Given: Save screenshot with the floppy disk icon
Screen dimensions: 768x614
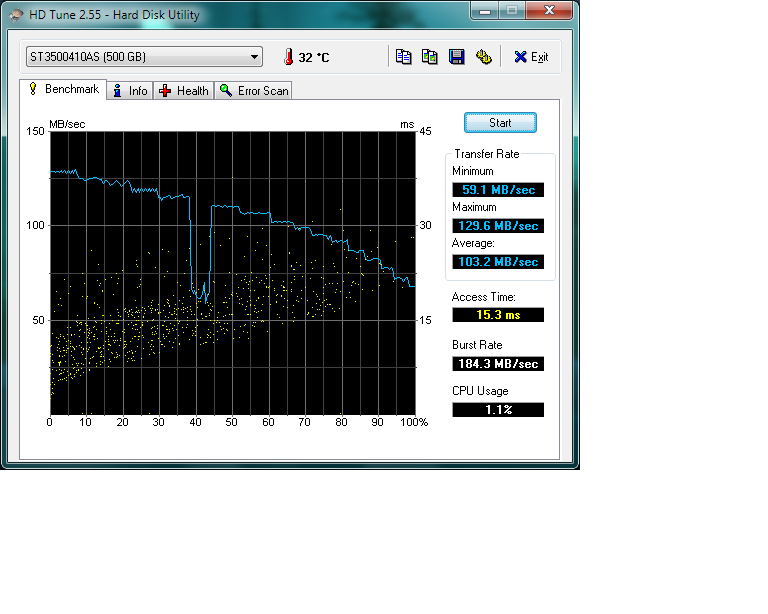Looking at the screenshot, I should click(x=457, y=57).
